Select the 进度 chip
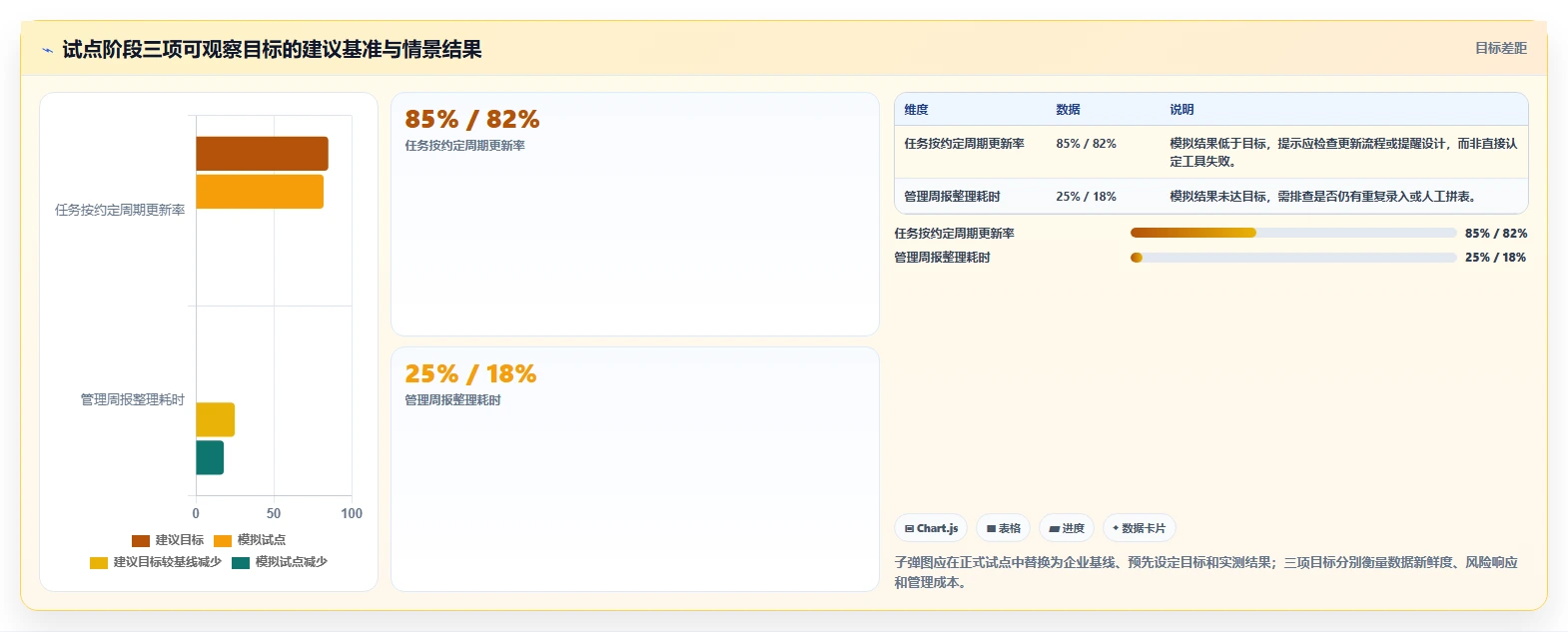1568x632 pixels. point(1067,528)
